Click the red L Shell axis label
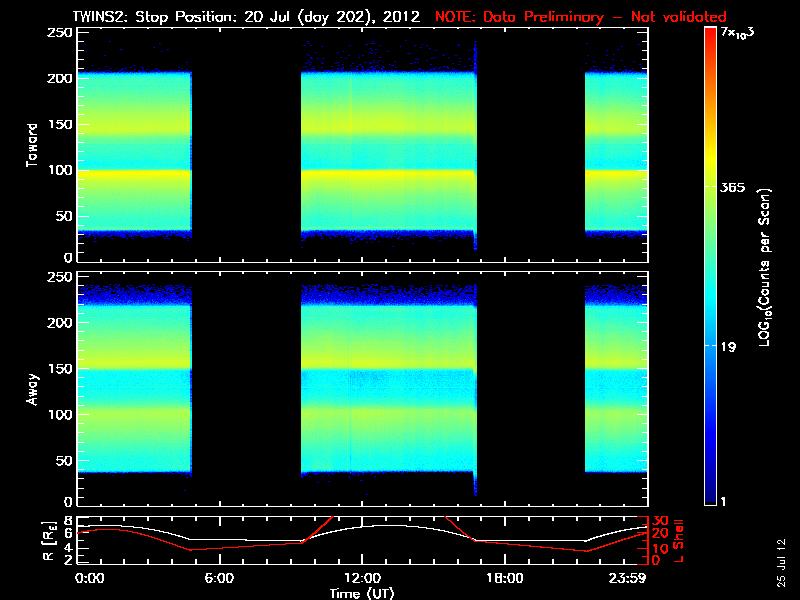This screenshot has height=600, width=800. [678, 541]
